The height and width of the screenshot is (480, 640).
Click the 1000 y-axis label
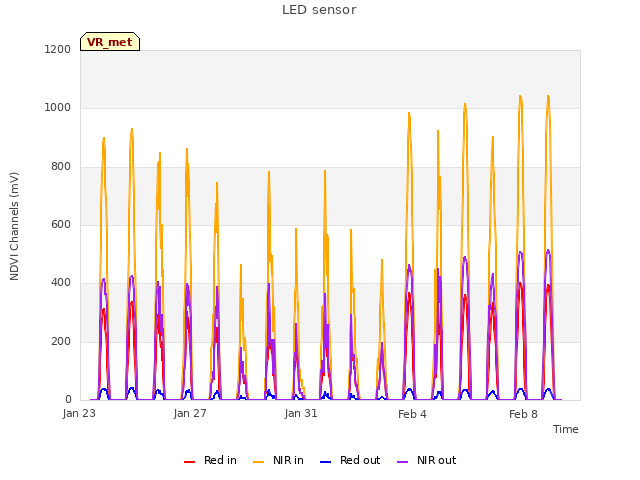(58, 107)
